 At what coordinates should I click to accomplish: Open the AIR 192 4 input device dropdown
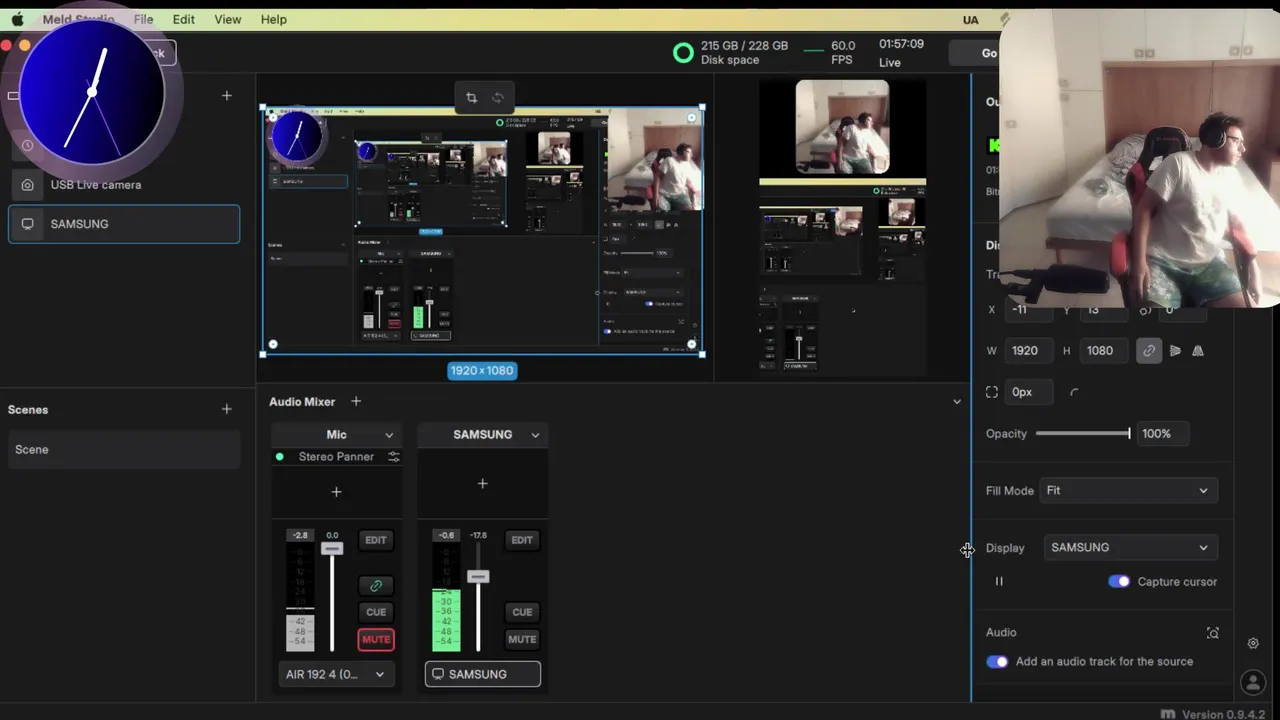[x=335, y=674]
